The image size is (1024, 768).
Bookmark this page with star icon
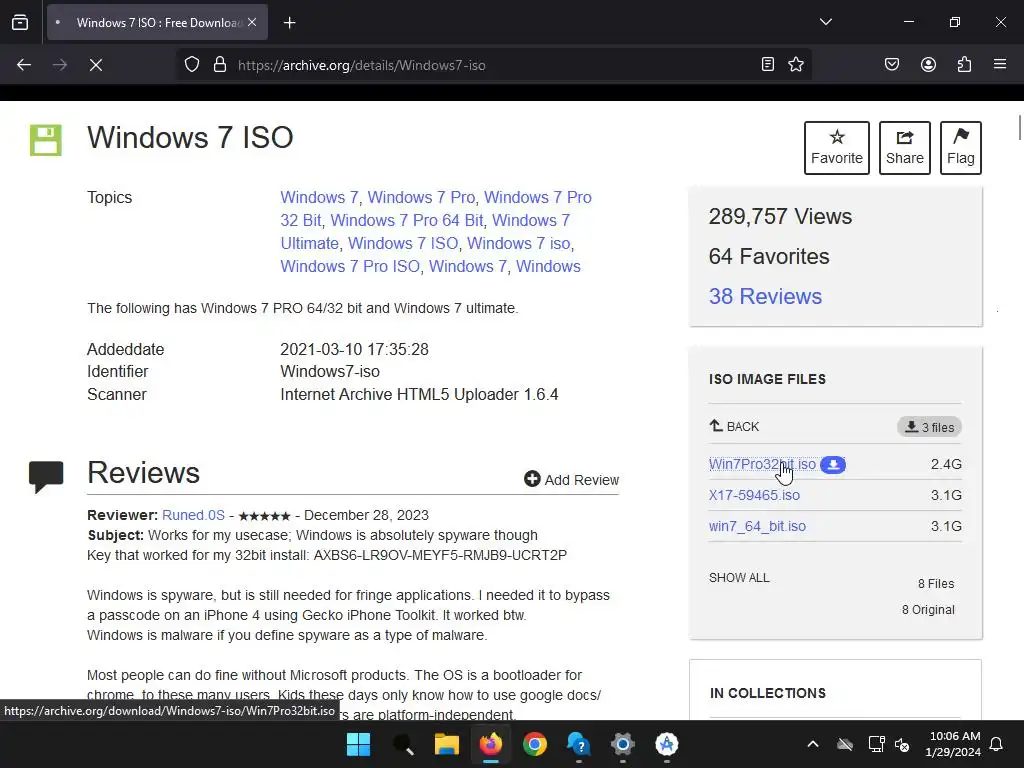pos(796,64)
